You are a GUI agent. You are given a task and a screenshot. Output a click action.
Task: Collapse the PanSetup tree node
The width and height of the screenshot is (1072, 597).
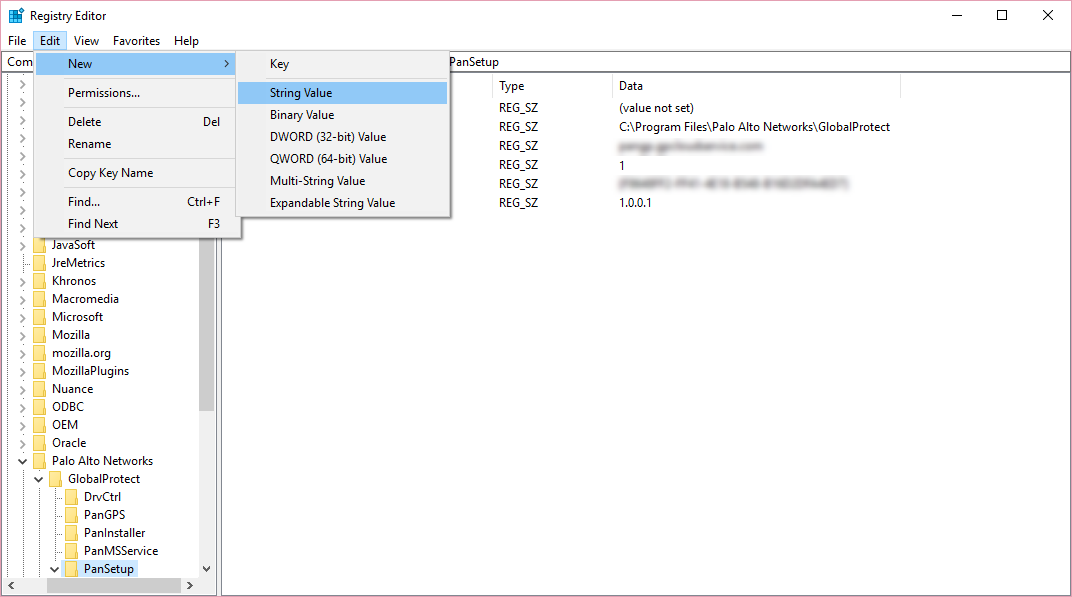(55, 570)
